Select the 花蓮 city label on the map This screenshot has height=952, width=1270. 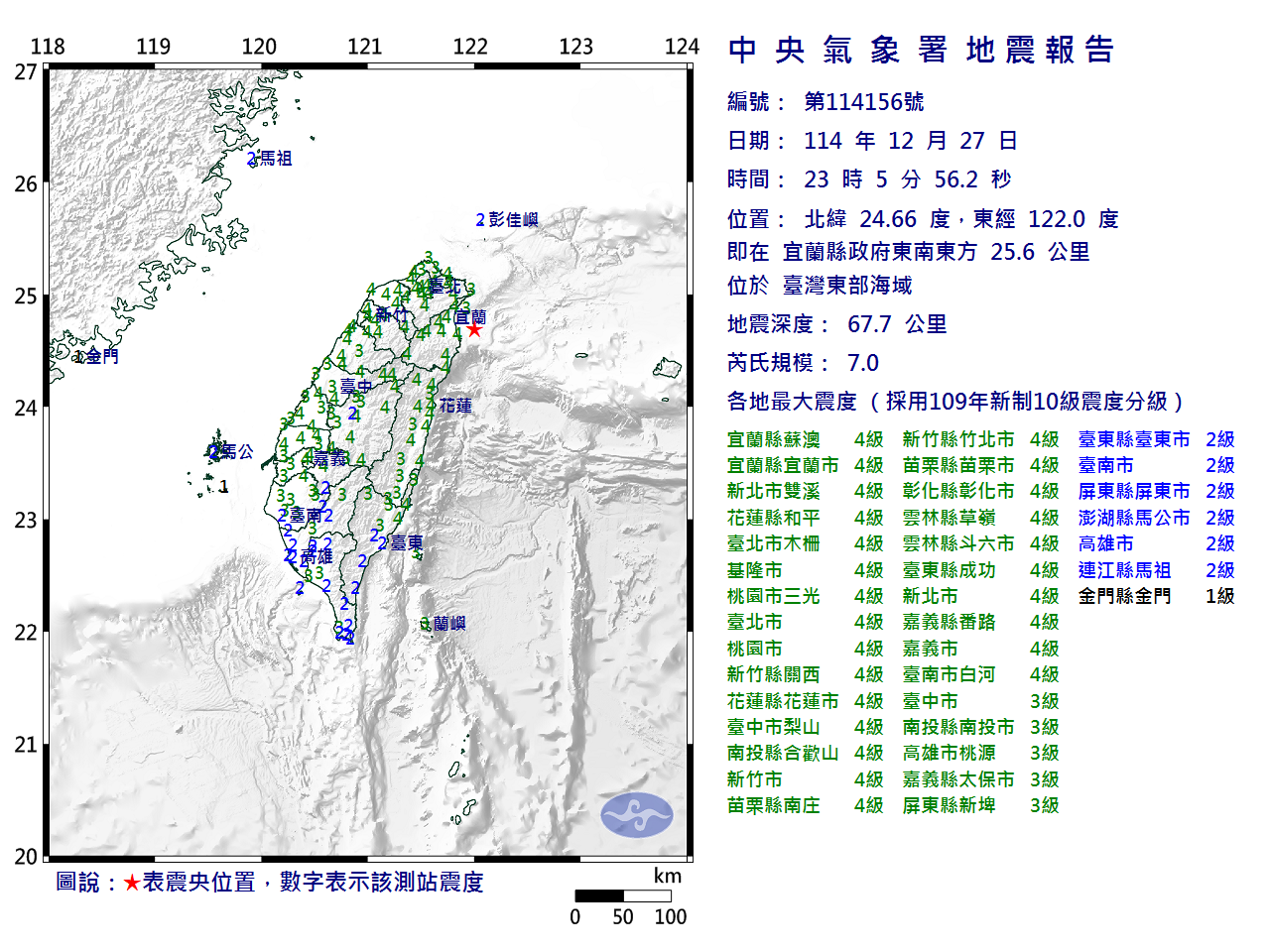(455, 406)
